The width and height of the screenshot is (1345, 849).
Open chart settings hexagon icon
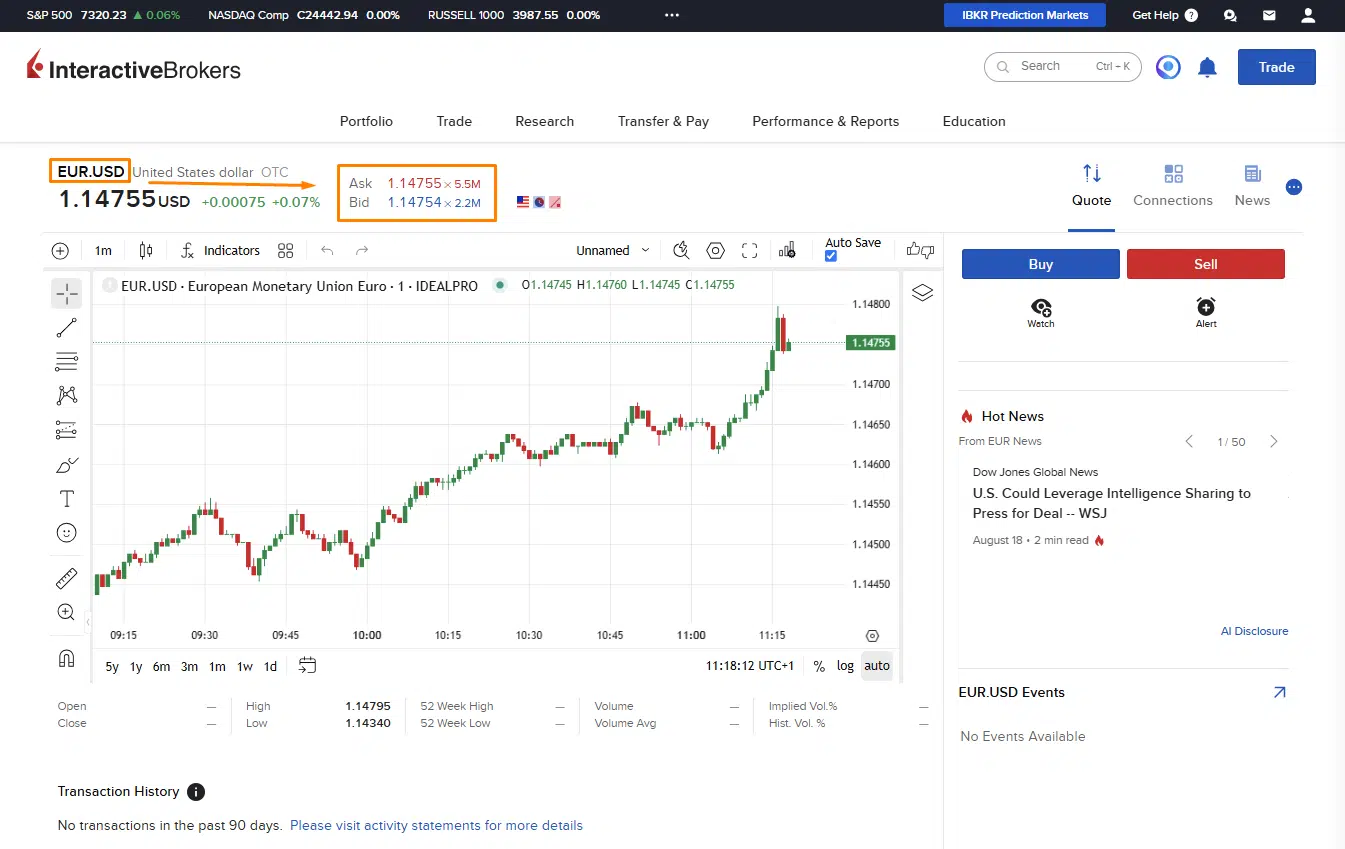pos(716,250)
